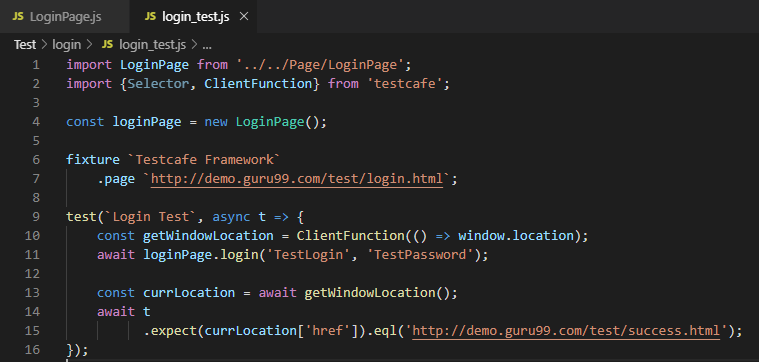The height and width of the screenshot is (362, 759).
Task: Open the Test breadcrumb folder
Action: 25,45
